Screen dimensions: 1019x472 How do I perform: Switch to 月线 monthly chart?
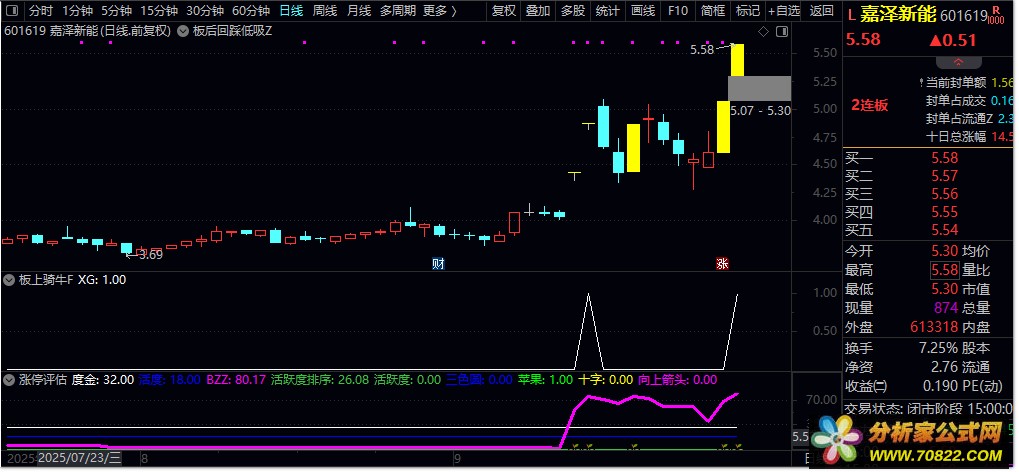[359, 11]
